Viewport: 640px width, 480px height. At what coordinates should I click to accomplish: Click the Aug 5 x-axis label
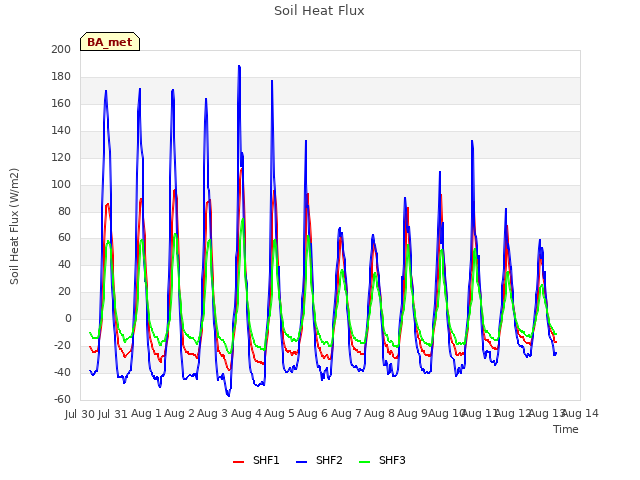[280, 413]
